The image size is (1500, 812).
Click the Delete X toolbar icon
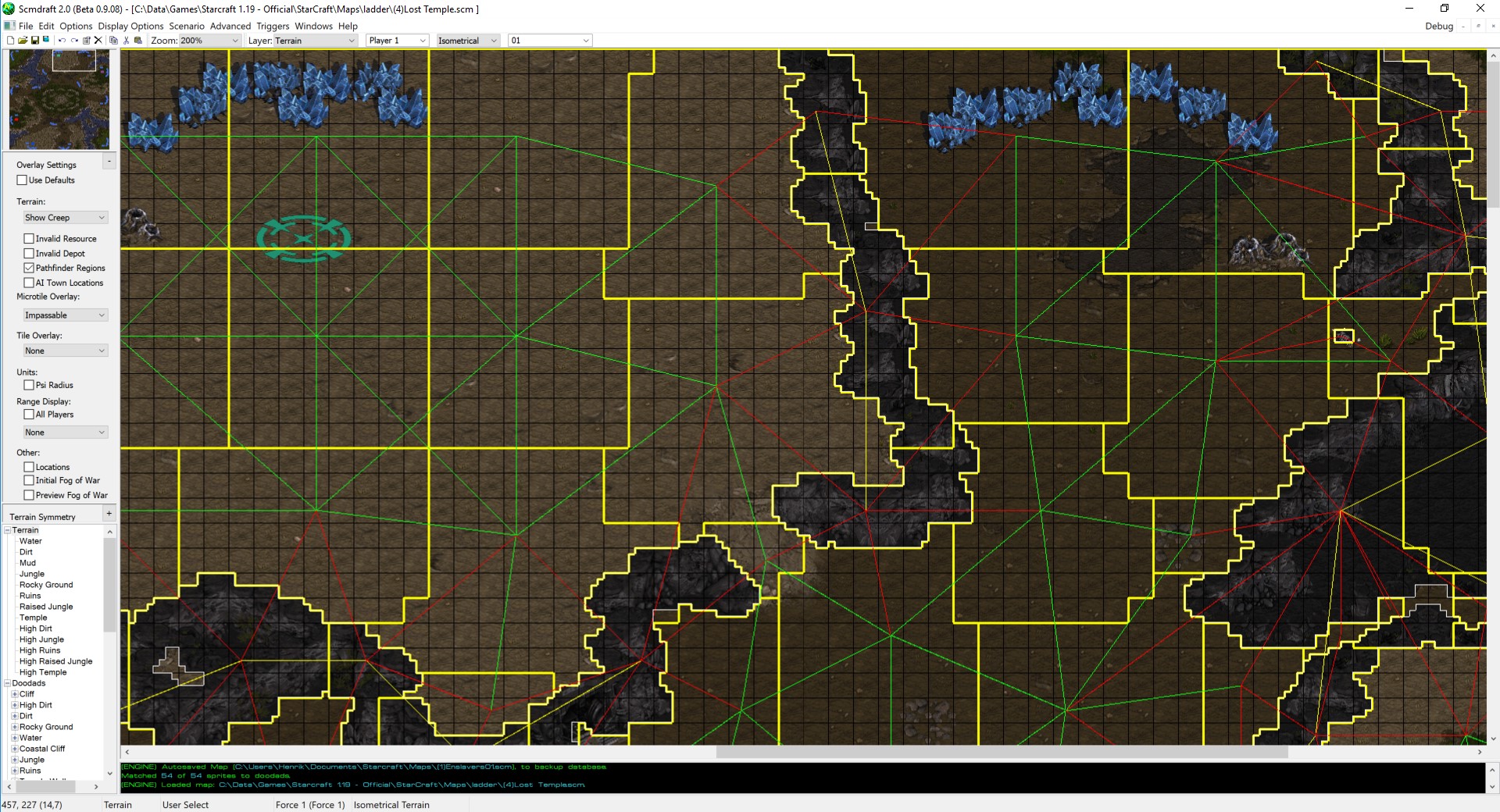tap(98, 41)
